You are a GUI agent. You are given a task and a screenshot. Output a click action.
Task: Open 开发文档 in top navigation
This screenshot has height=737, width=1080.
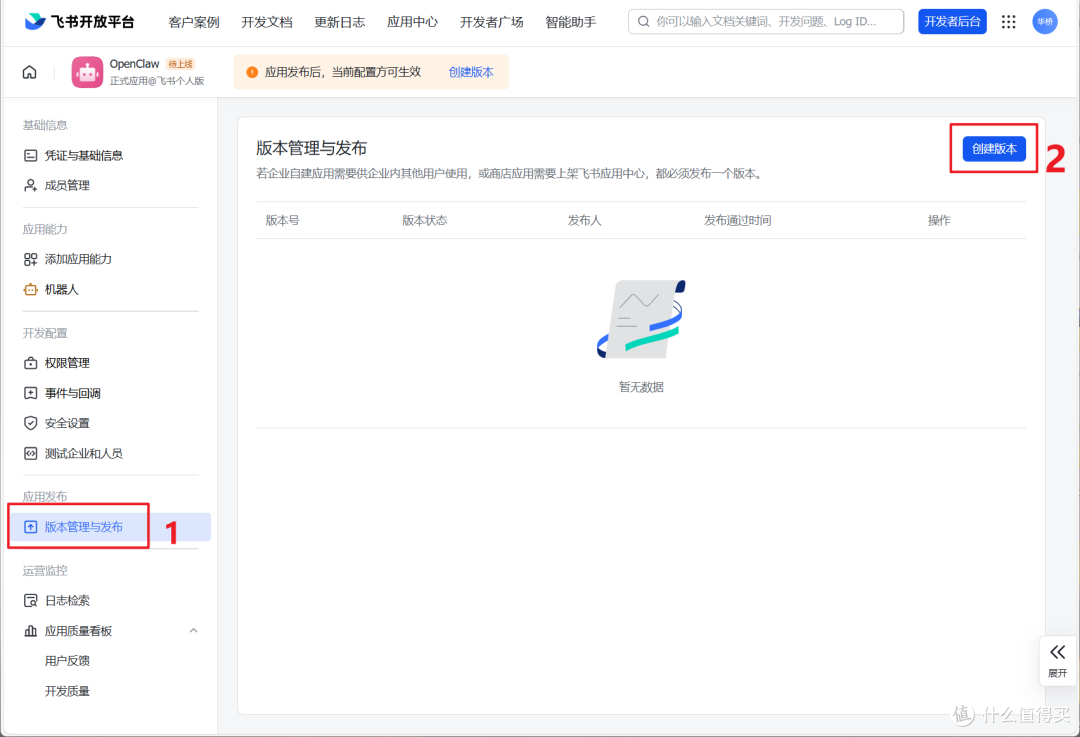[267, 22]
